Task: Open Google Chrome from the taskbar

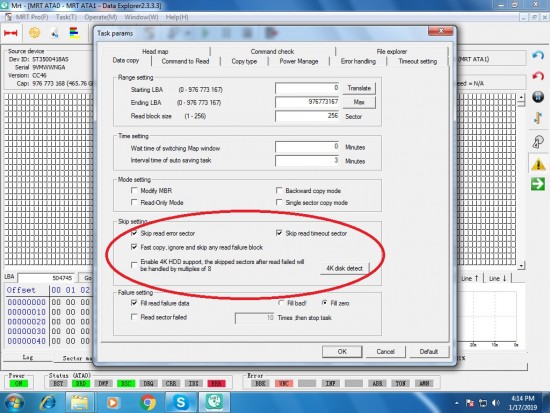Action: 148,402
